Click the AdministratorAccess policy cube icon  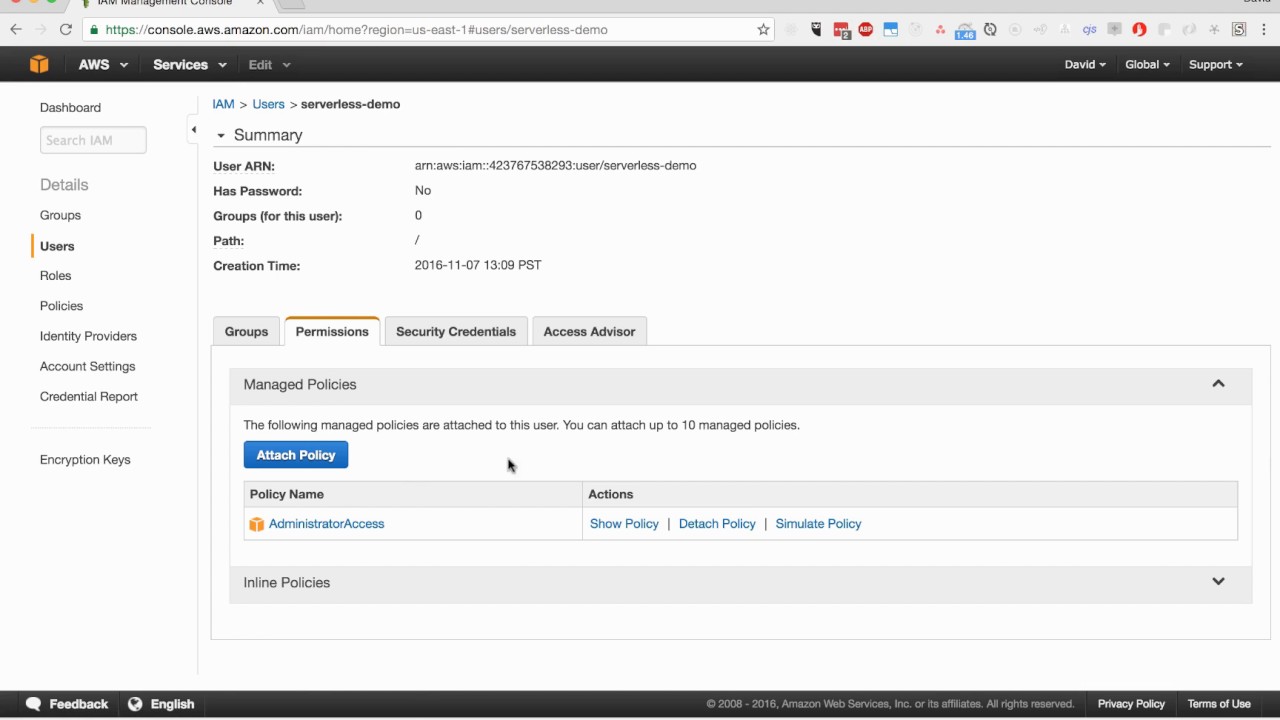click(257, 524)
